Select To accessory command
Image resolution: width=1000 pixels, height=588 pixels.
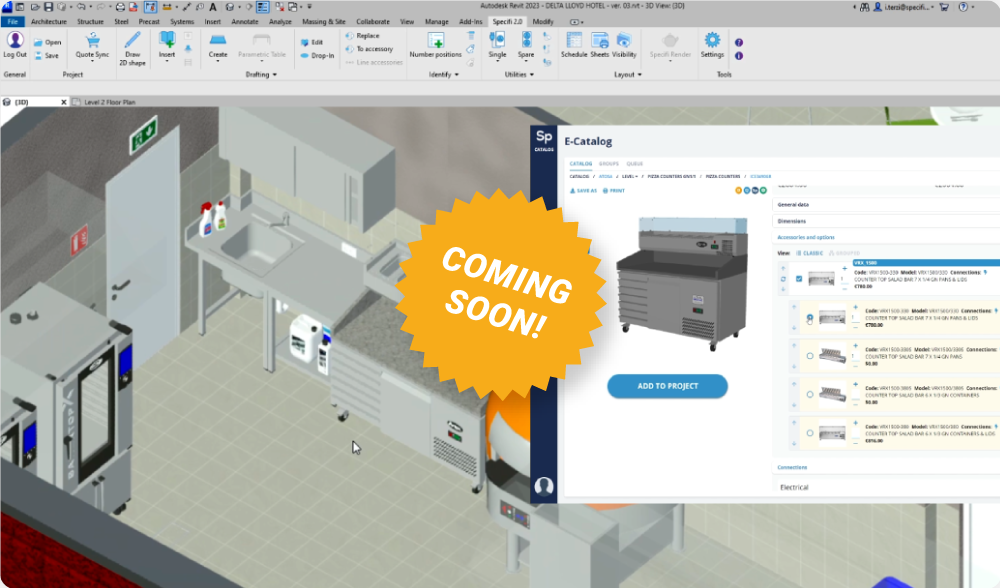click(x=369, y=49)
